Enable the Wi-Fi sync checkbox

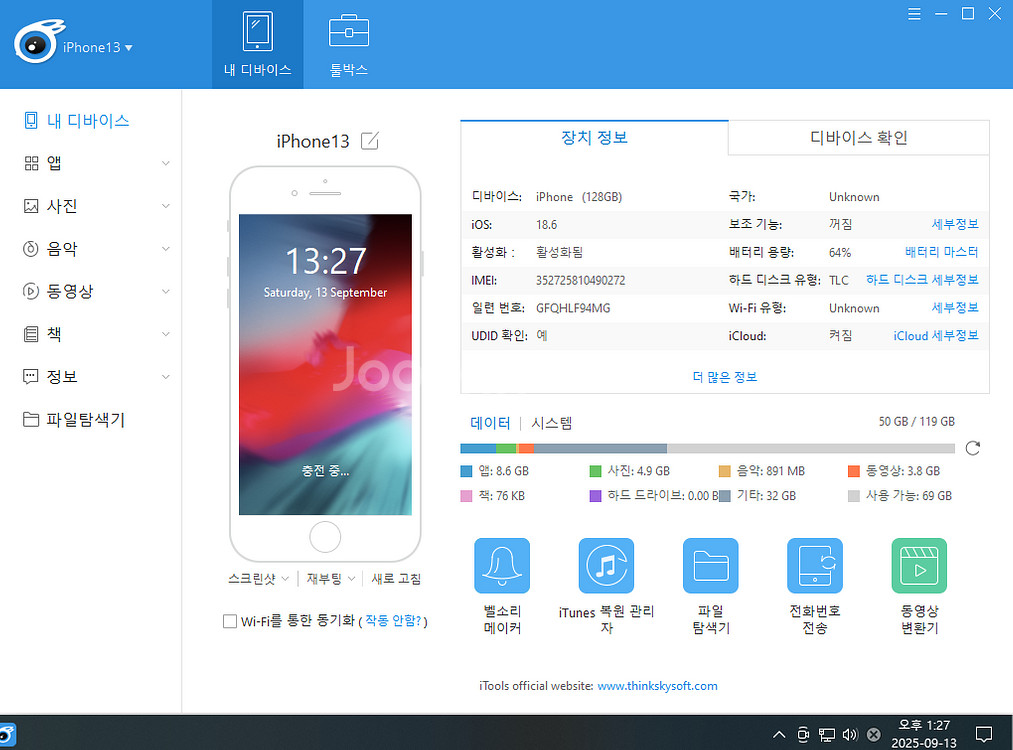[x=230, y=621]
